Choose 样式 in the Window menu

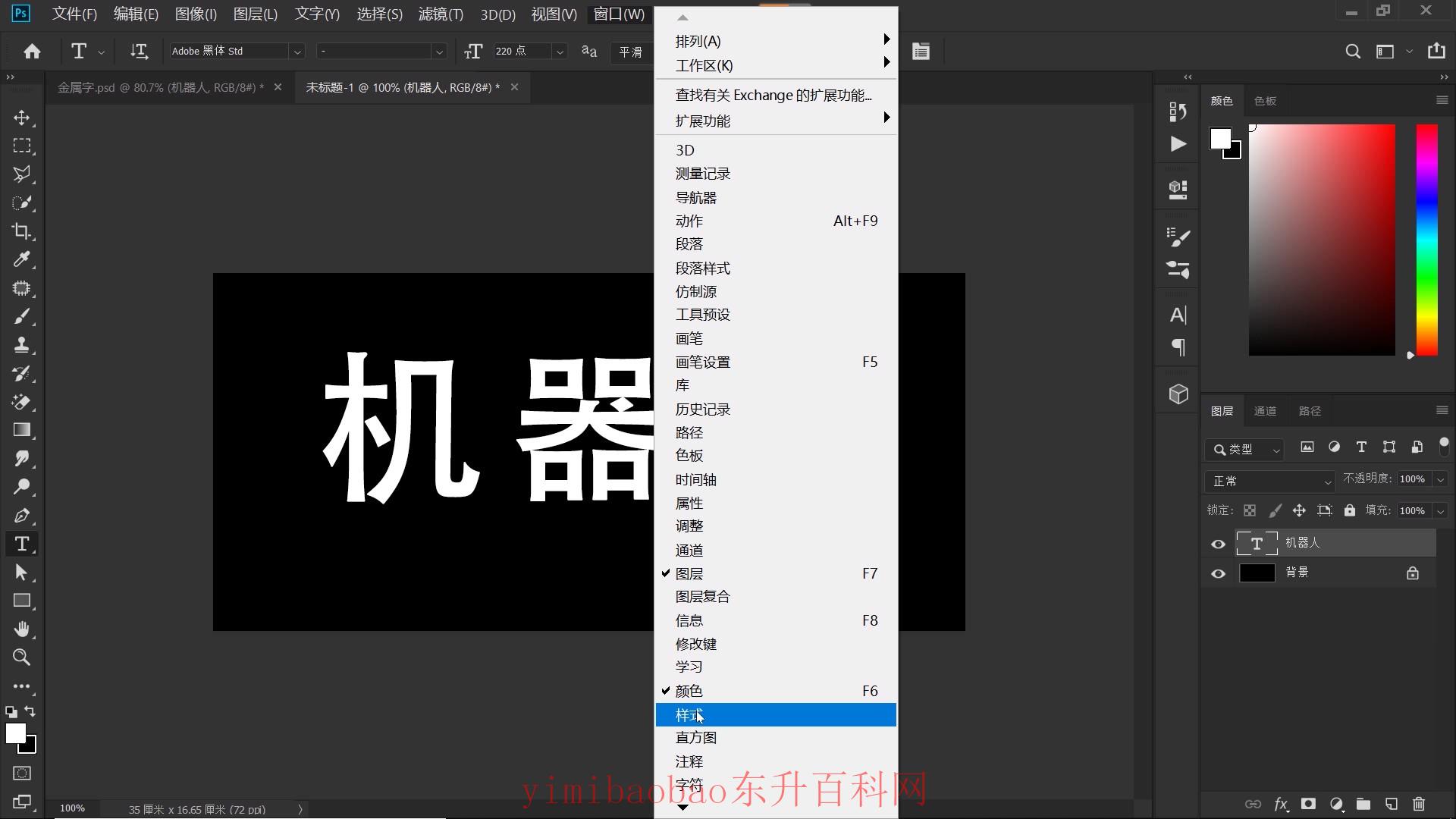(x=776, y=714)
